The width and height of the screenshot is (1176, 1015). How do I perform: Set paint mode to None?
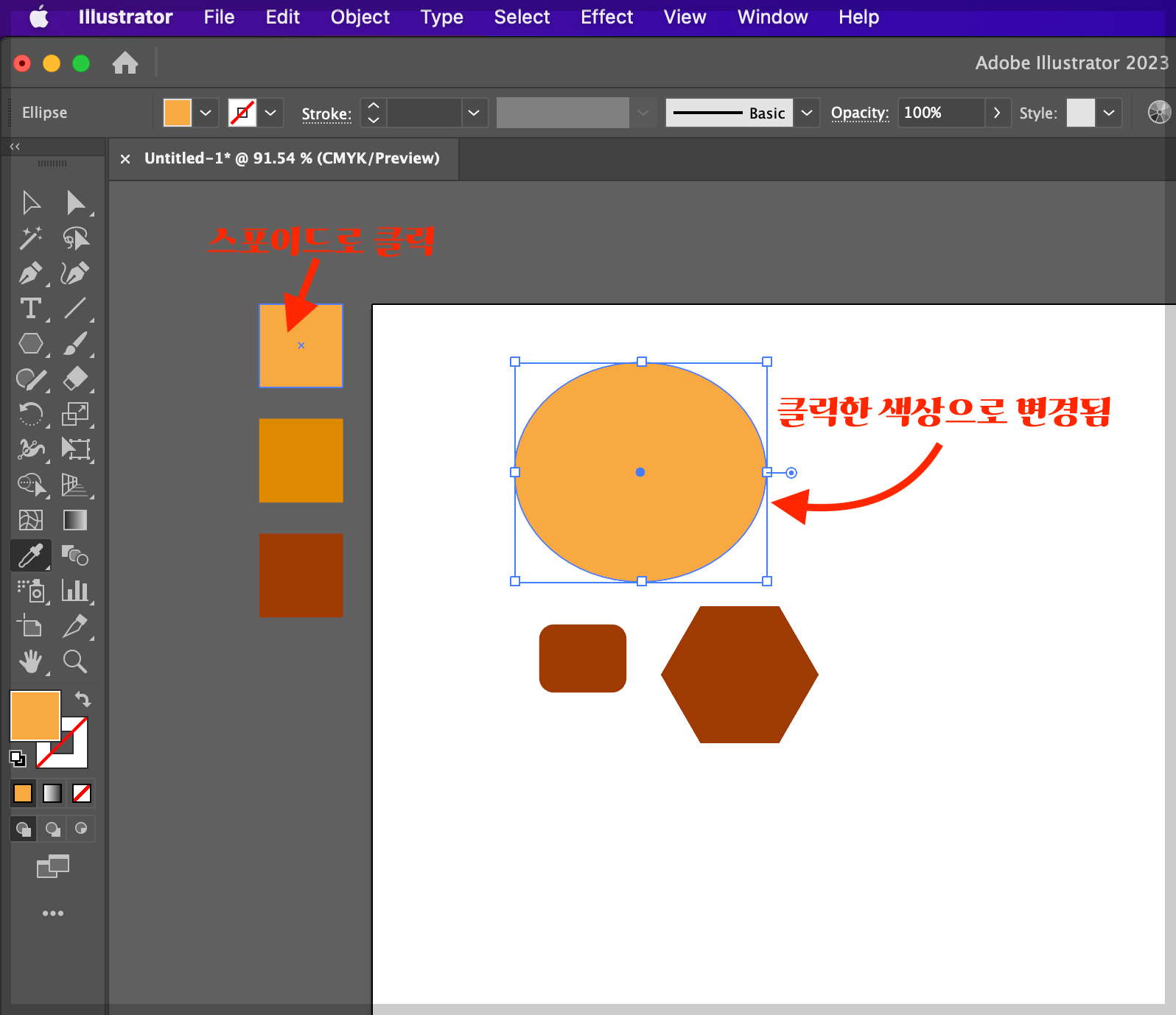pos(82,793)
